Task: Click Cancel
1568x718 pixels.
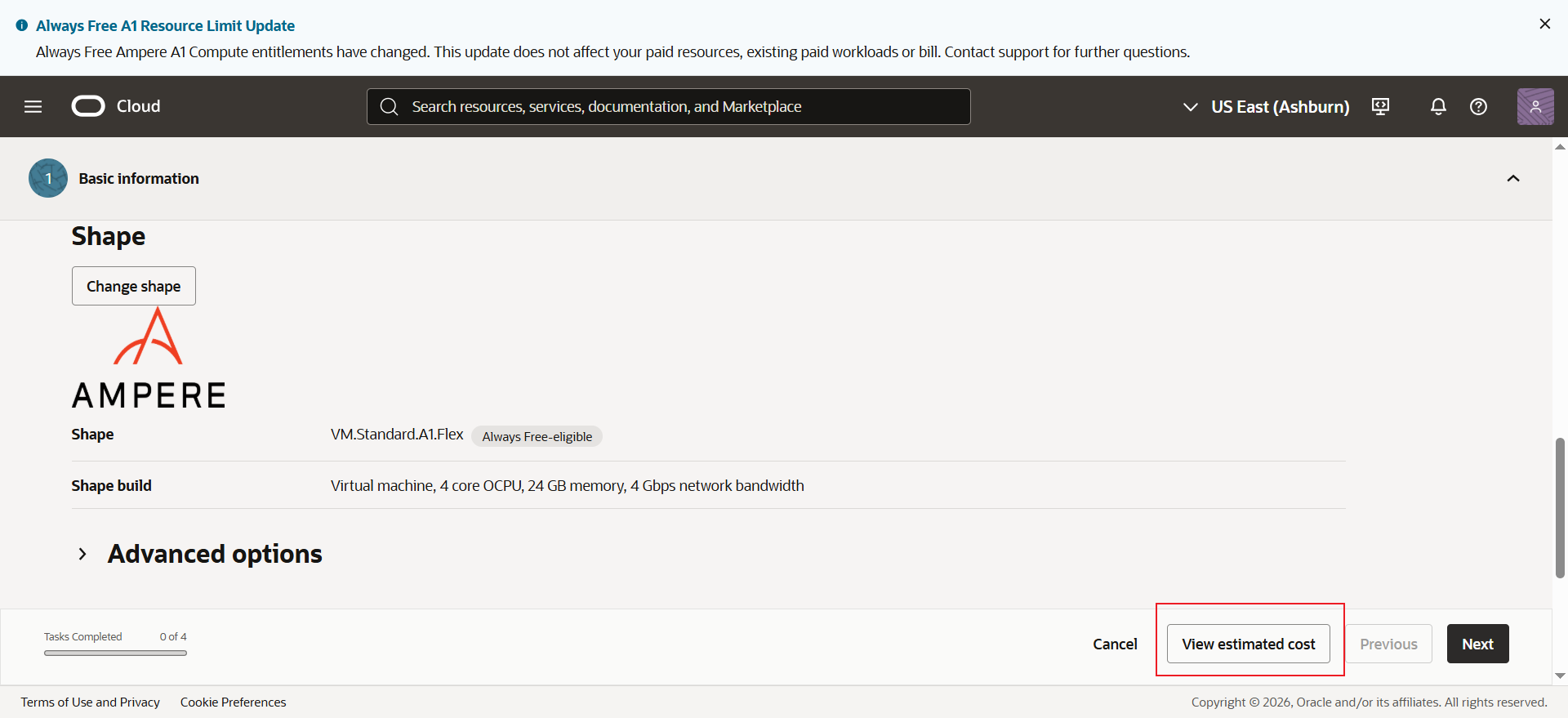Action: (1115, 644)
